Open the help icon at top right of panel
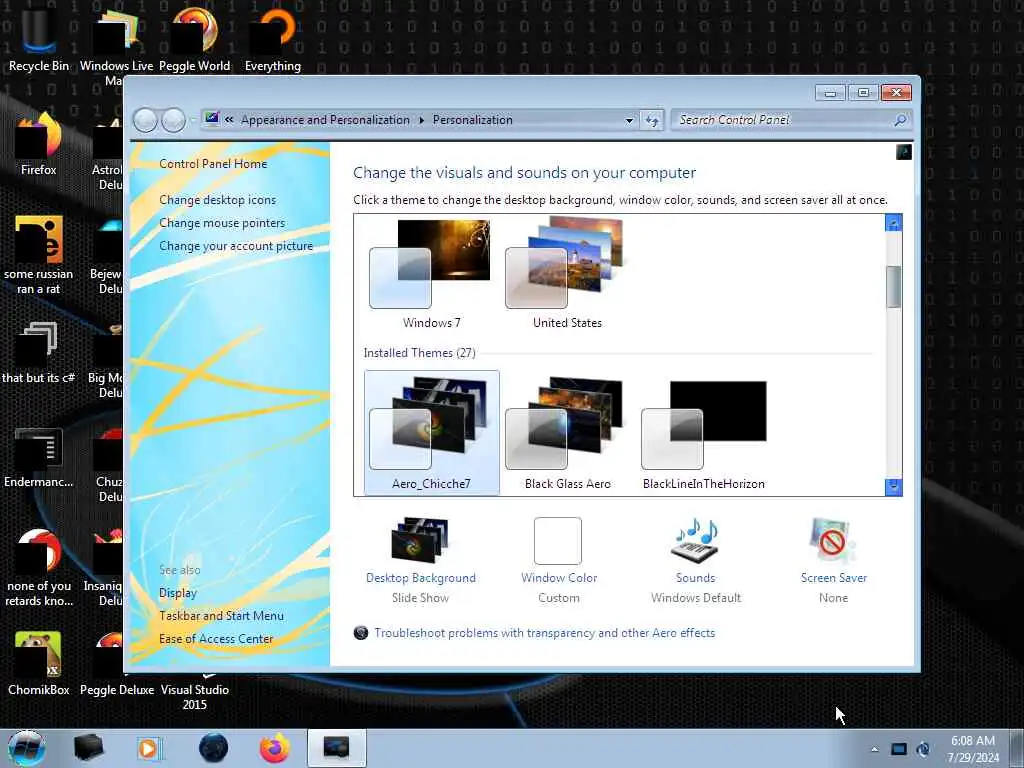This screenshot has width=1024, height=768. 903,152
